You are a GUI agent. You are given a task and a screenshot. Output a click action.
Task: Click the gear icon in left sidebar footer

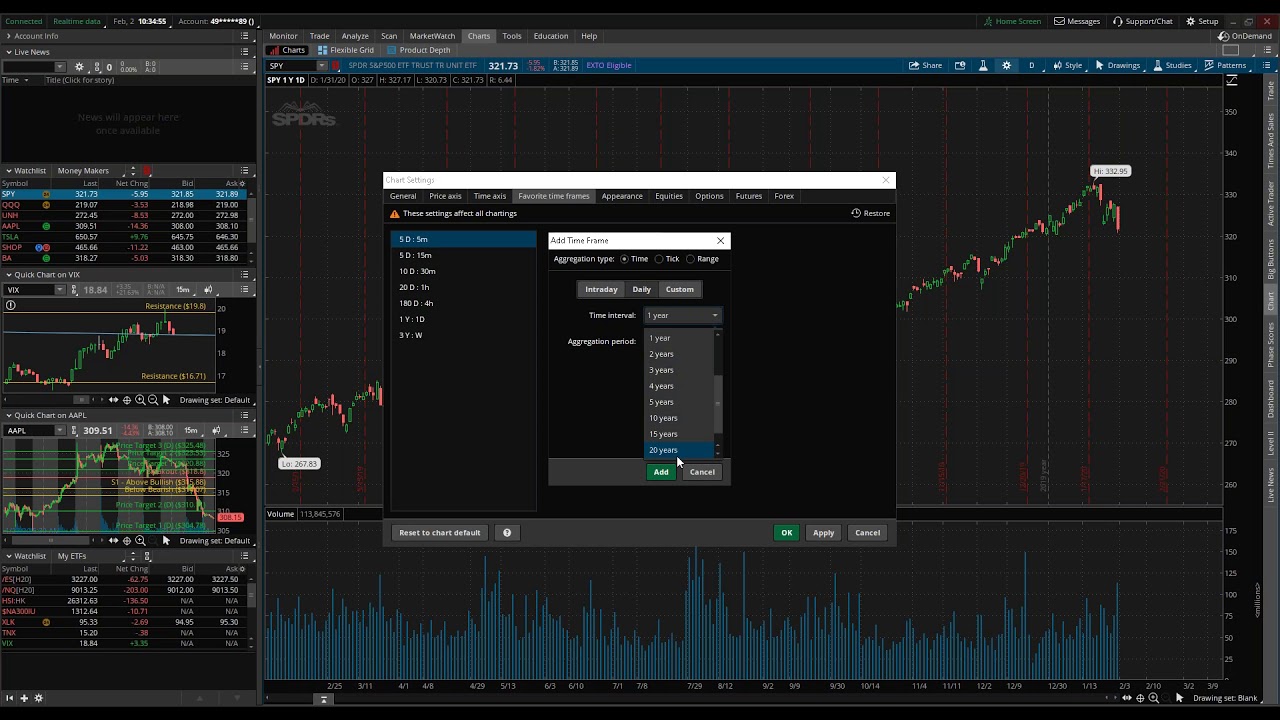(39, 698)
